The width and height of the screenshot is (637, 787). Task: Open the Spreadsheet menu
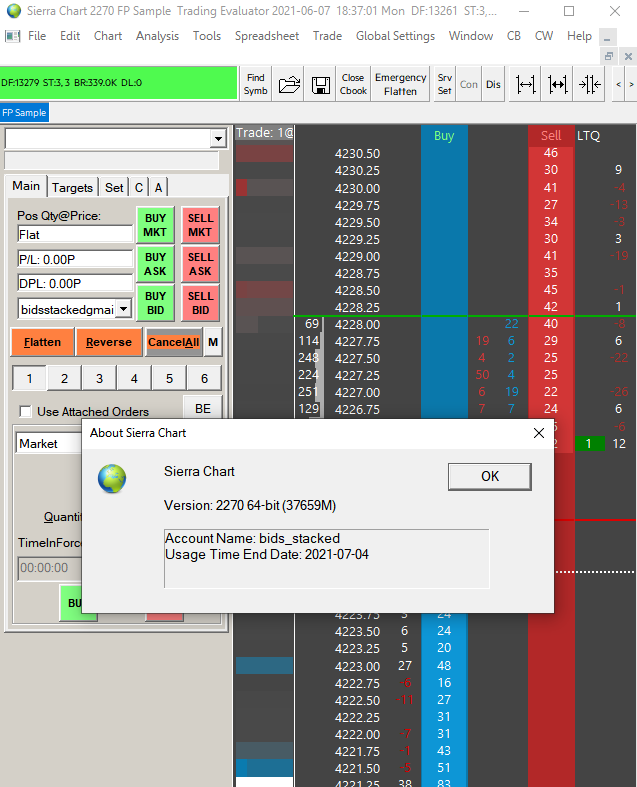click(267, 36)
